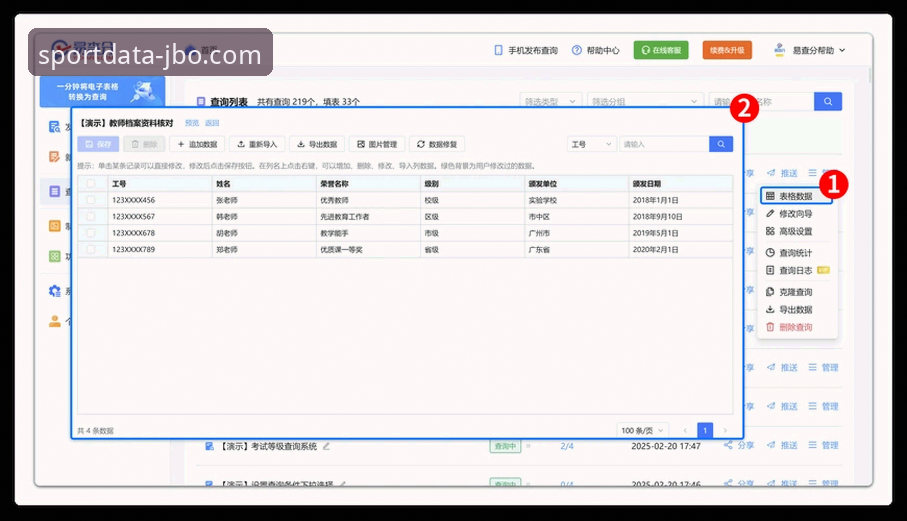The height and width of the screenshot is (521, 907).
Task: Click the 一分钟将电子表格转换为查询 banner
Action: [x=102, y=91]
